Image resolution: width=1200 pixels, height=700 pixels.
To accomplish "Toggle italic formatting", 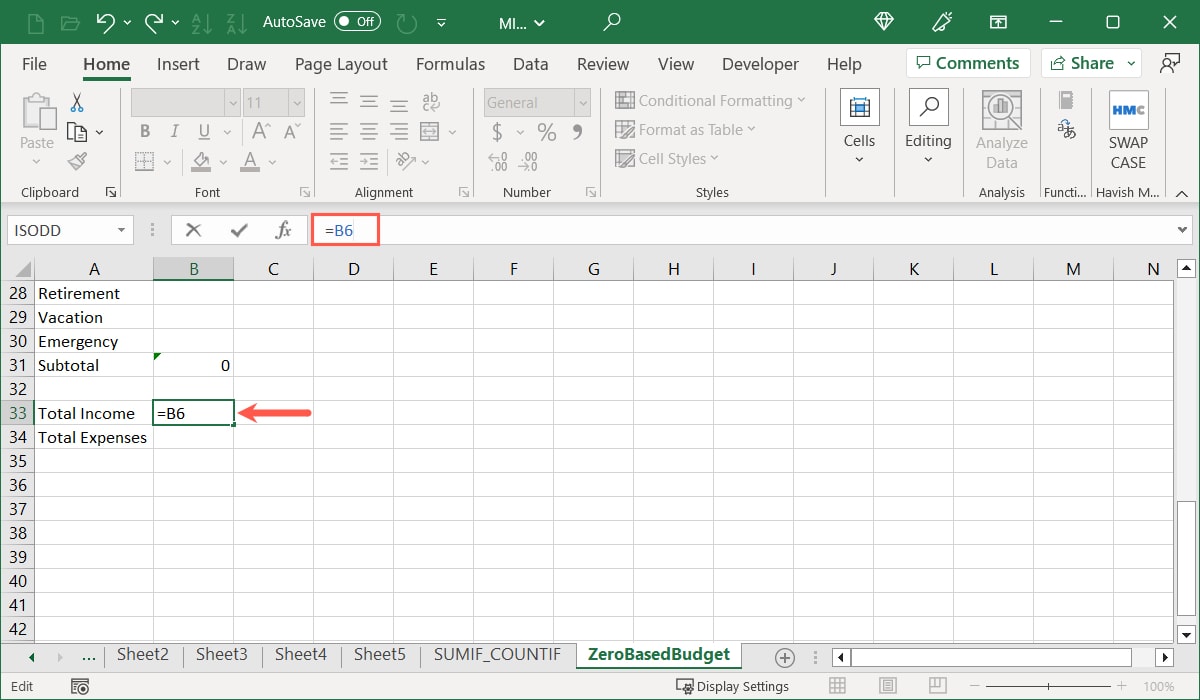I will 173,131.
